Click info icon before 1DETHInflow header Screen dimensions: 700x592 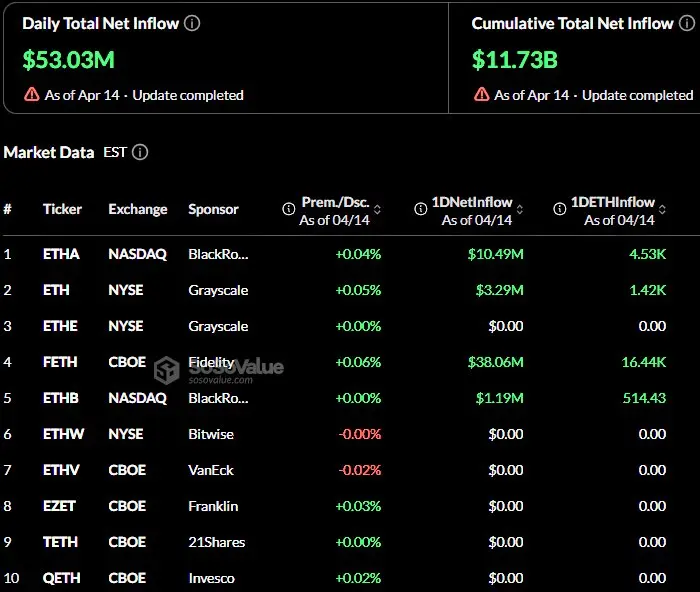tap(560, 208)
